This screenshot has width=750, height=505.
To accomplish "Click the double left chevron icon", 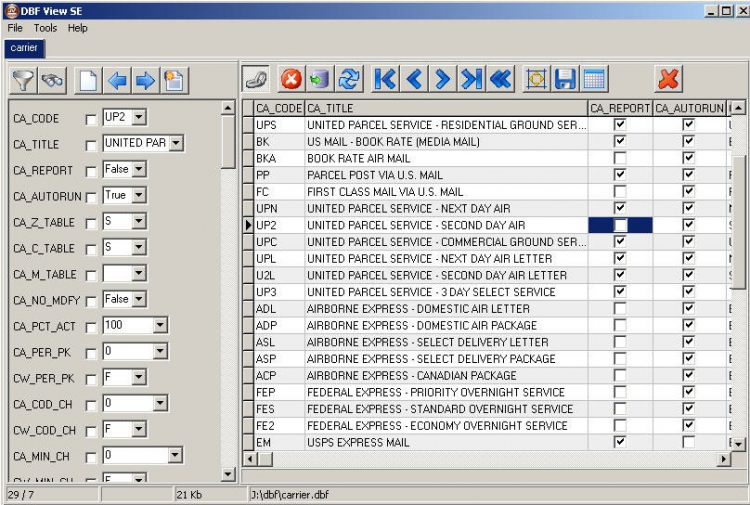I will click(500, 79).
